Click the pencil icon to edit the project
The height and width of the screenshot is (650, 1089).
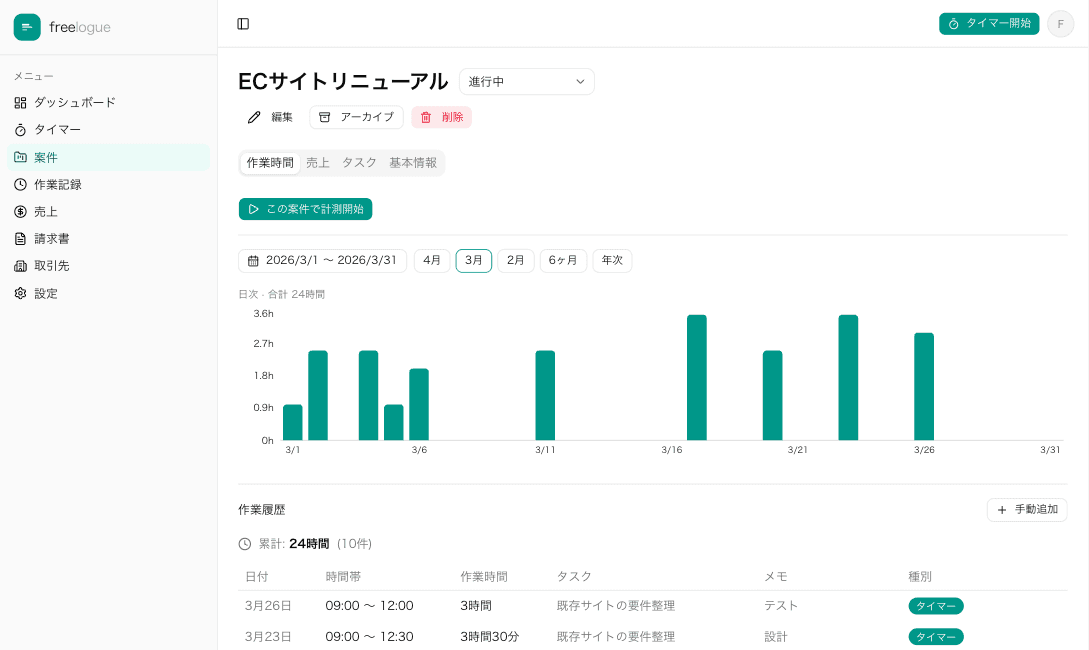coord(254,117)
